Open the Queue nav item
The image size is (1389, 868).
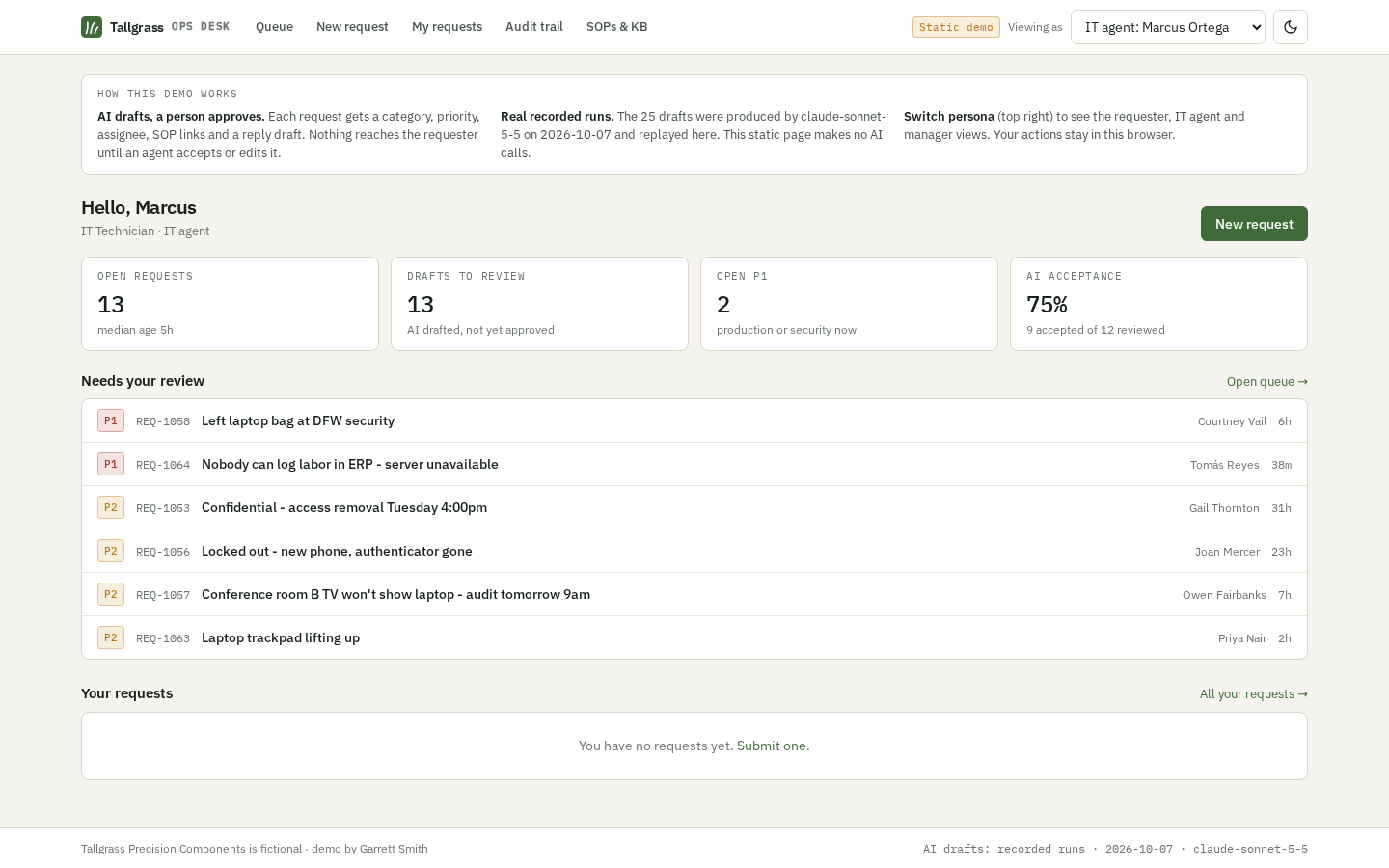(274, 27)
